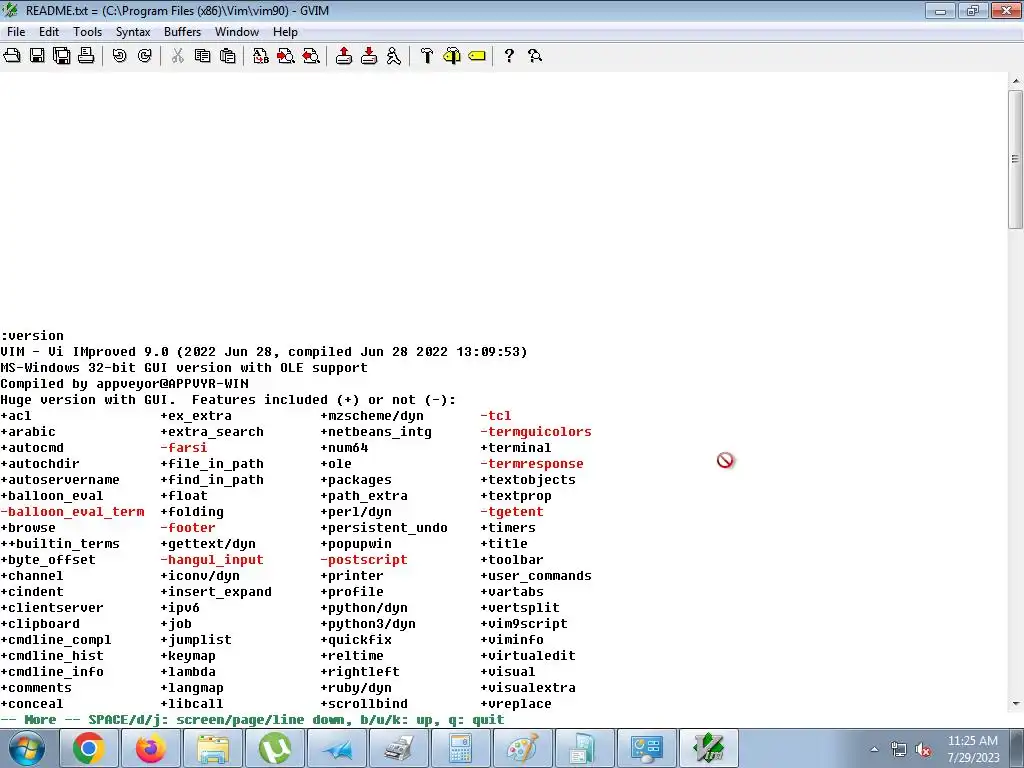Click the '+persistent_undo' feature entry
Viewport: 1024px width, 768px height.
384,528
